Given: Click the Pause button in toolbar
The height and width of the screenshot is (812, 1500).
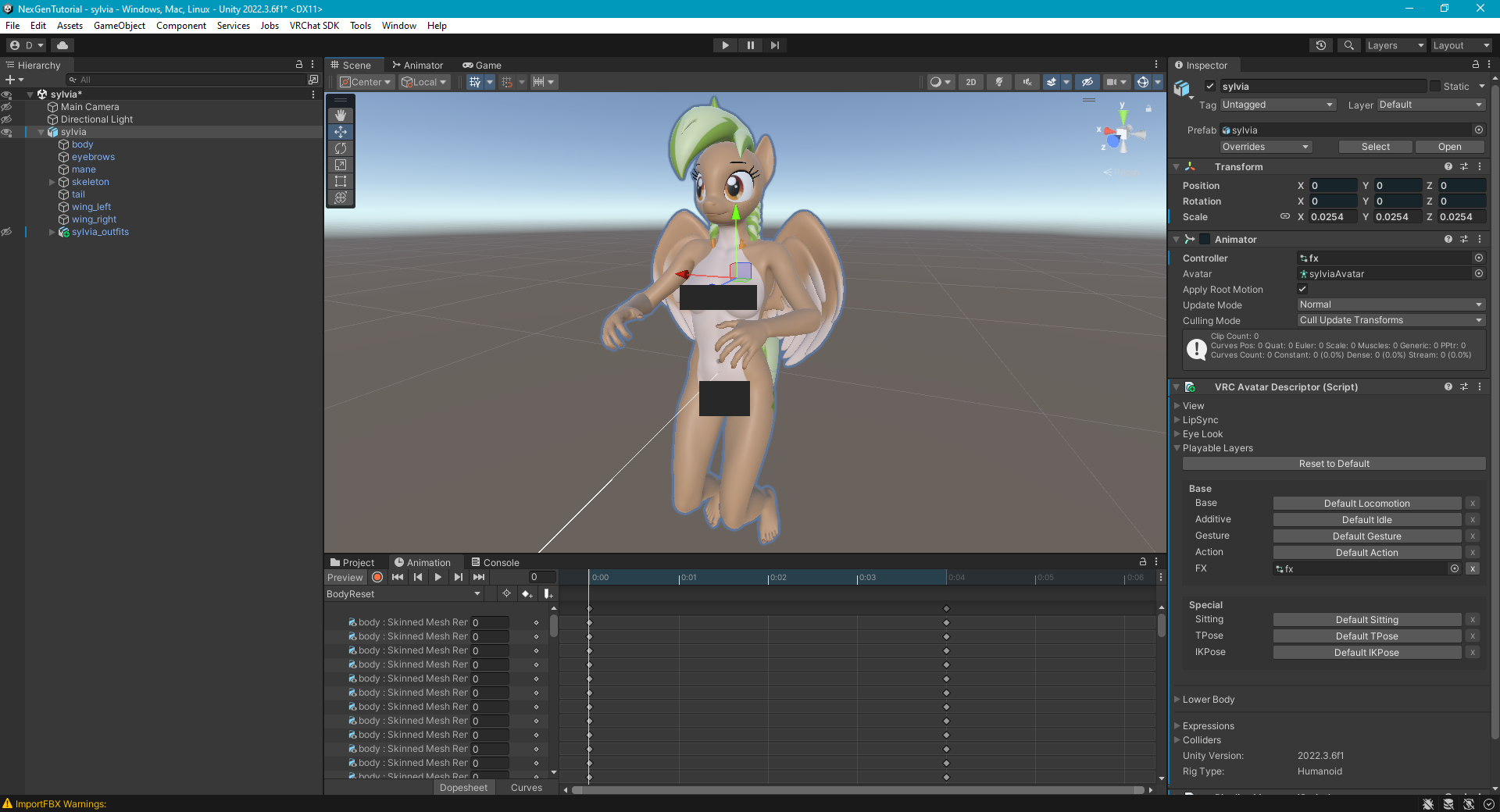Looking at the screenshot, I should click(x=750, y=45).
